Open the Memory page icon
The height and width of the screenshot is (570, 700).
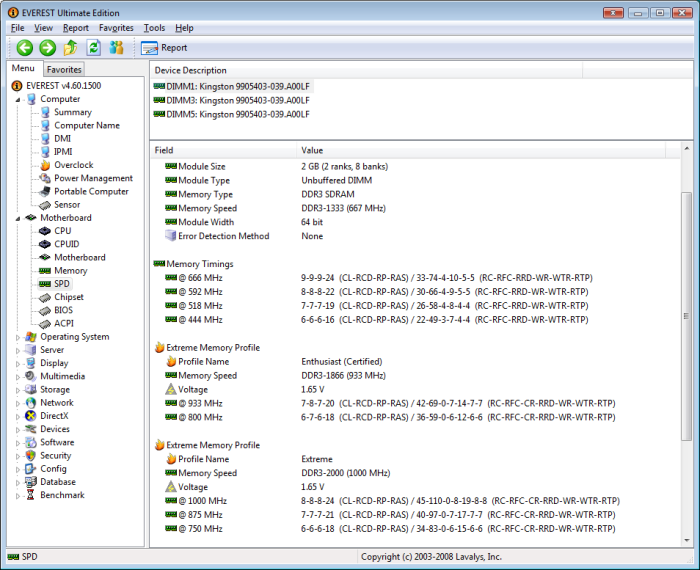click(x=45, y=270)
